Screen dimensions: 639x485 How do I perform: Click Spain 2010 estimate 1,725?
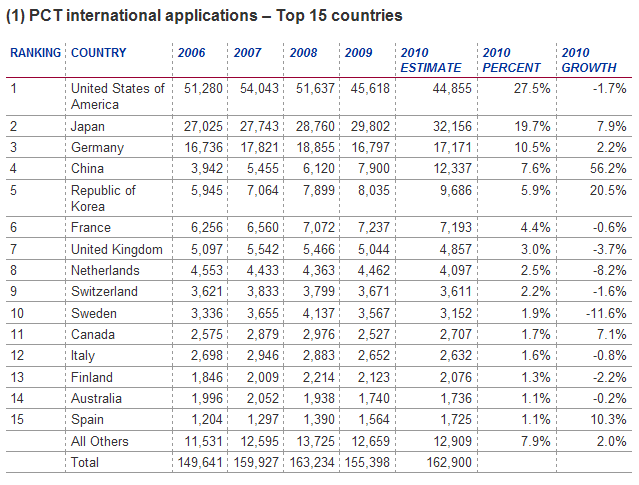456,420
